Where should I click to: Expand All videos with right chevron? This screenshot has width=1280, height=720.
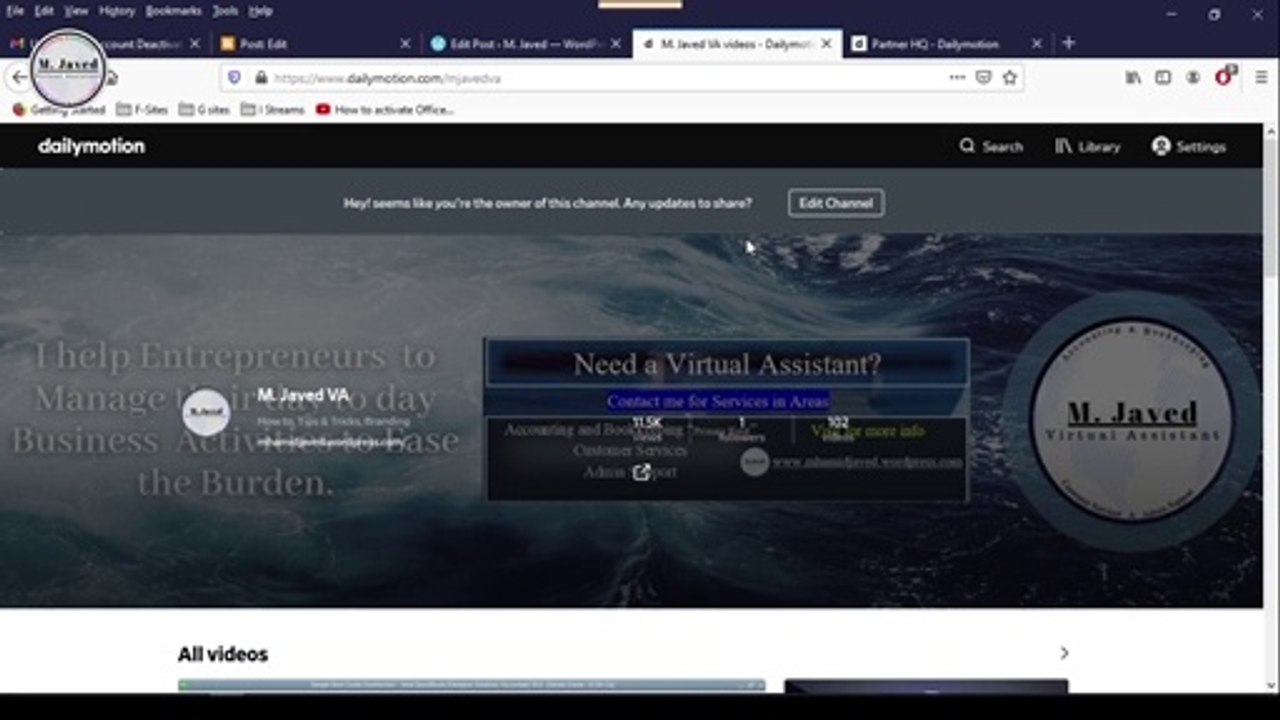(x=1064, y=653)
